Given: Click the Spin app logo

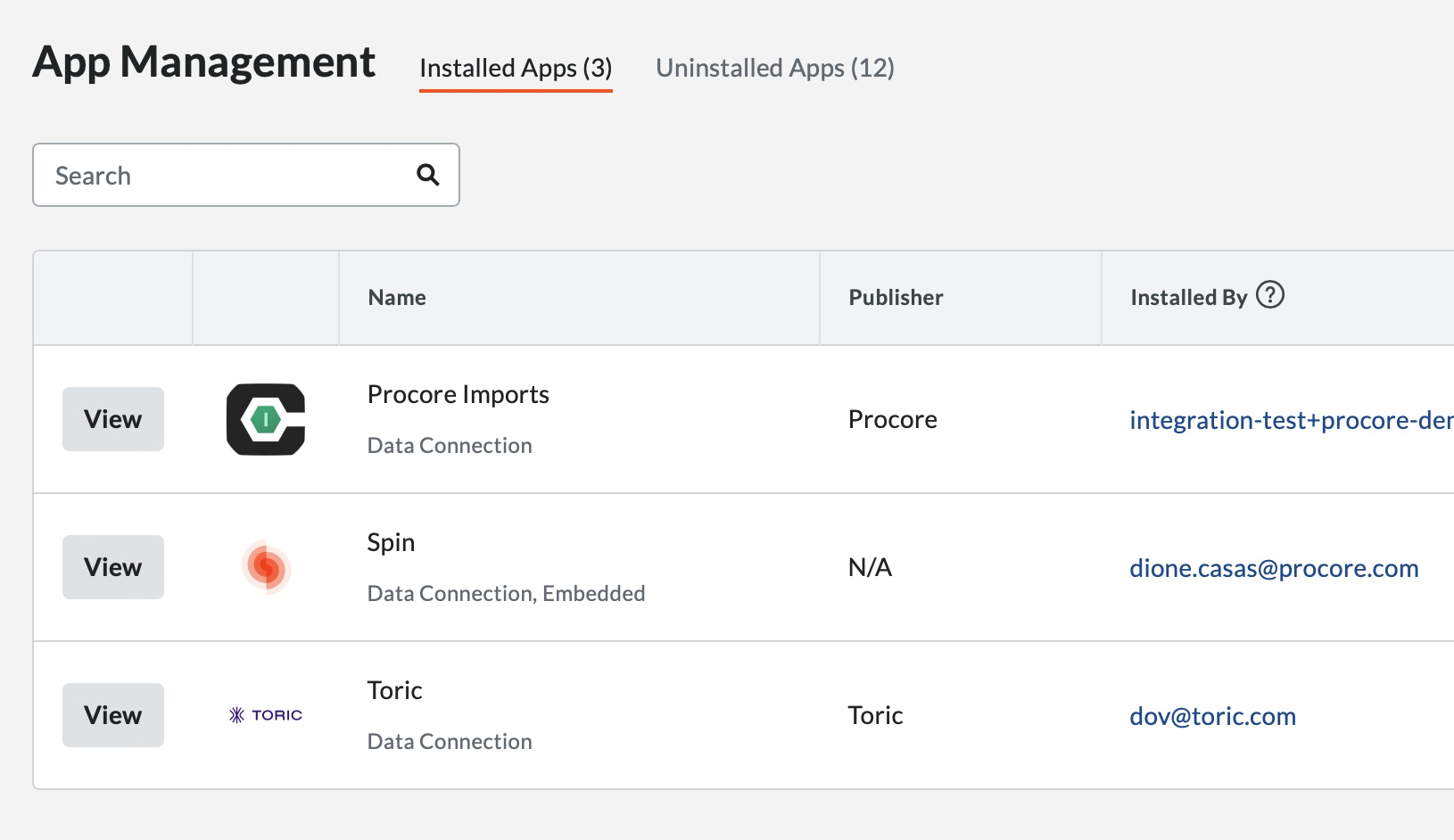Looking at the screenshot, I should 266,567.
